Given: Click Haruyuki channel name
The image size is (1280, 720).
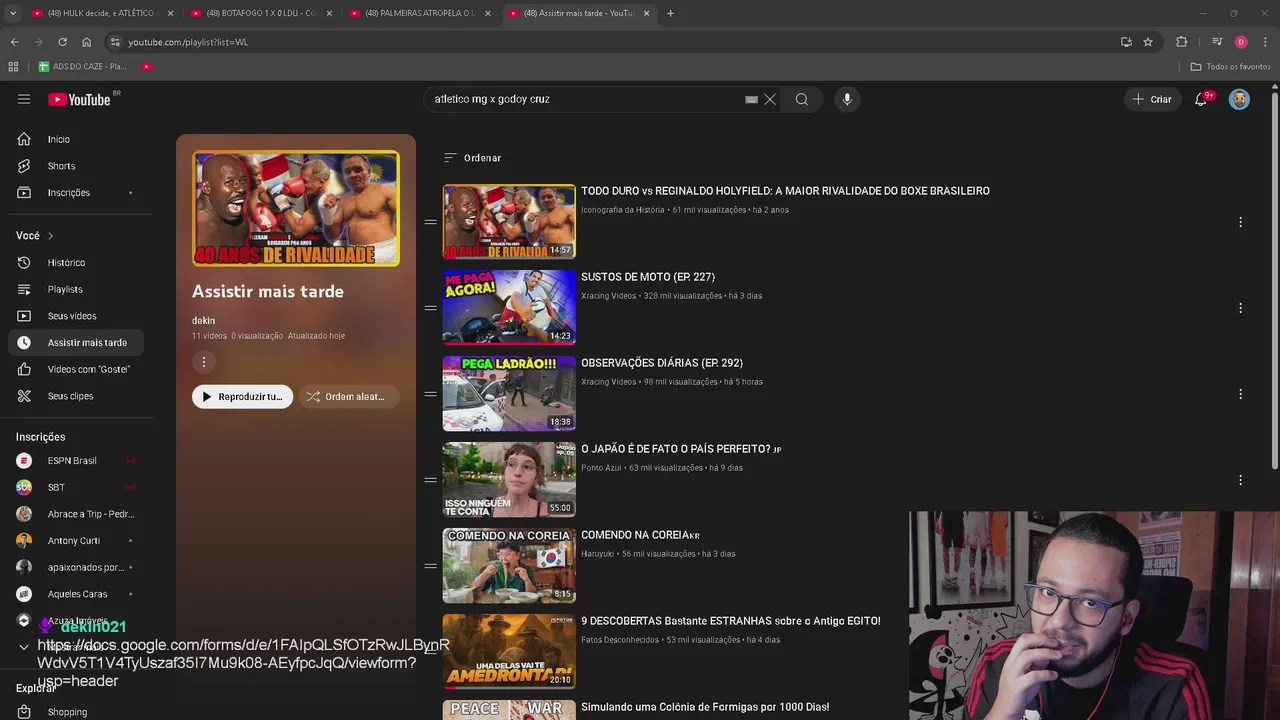Looking at the screenshot, I should point(597,554).
